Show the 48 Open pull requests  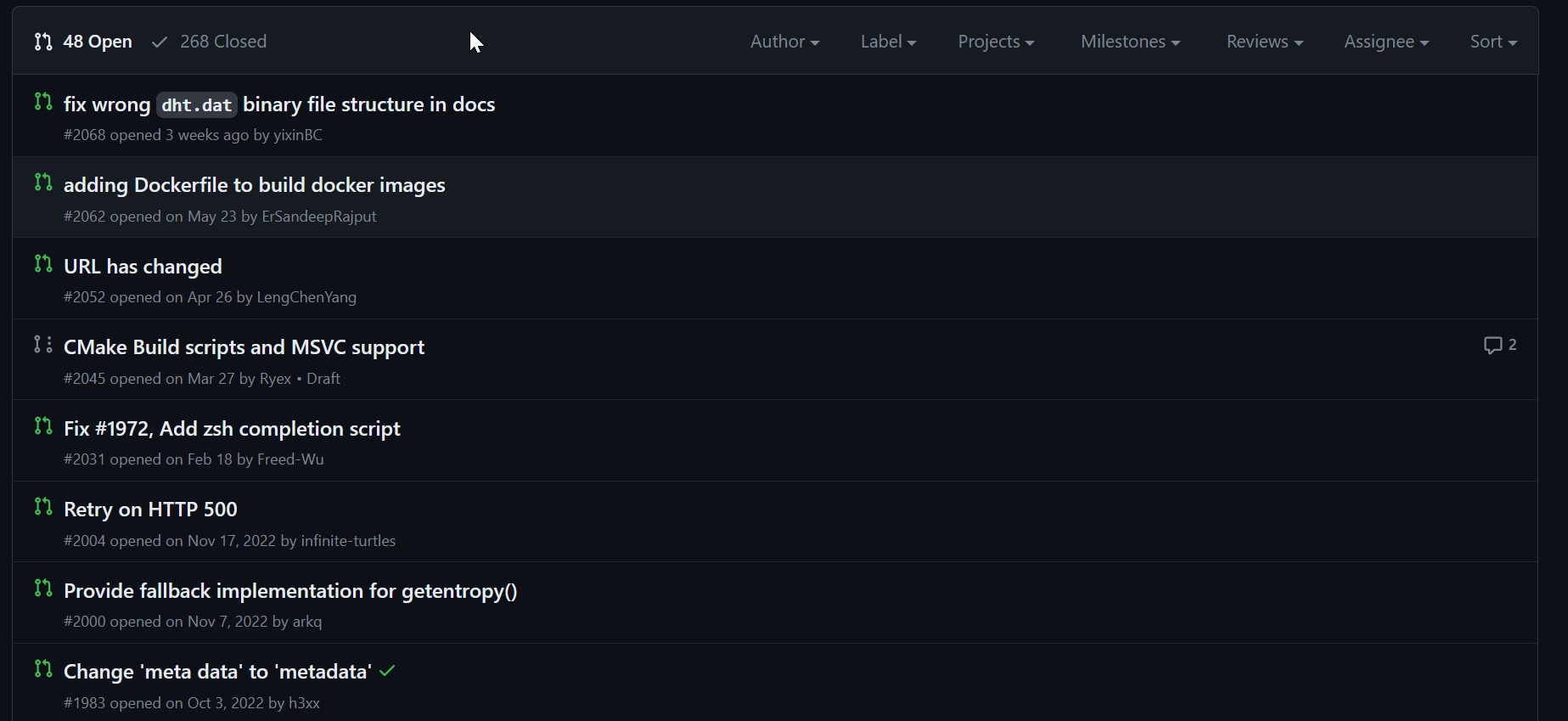click(83, 42)
